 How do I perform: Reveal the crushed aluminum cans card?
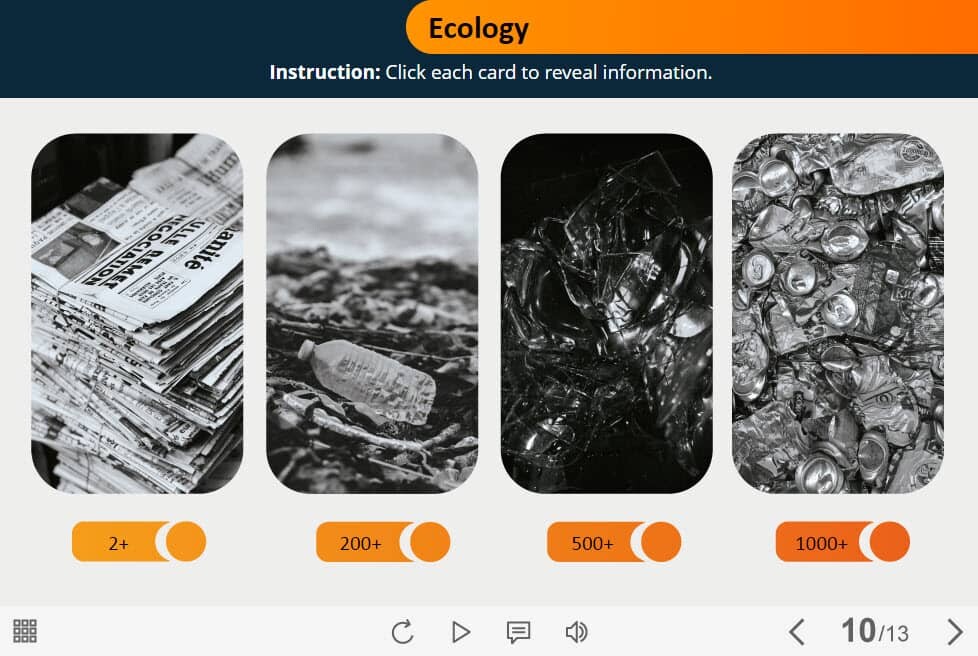pyautogui.click(x=838, y=313)
